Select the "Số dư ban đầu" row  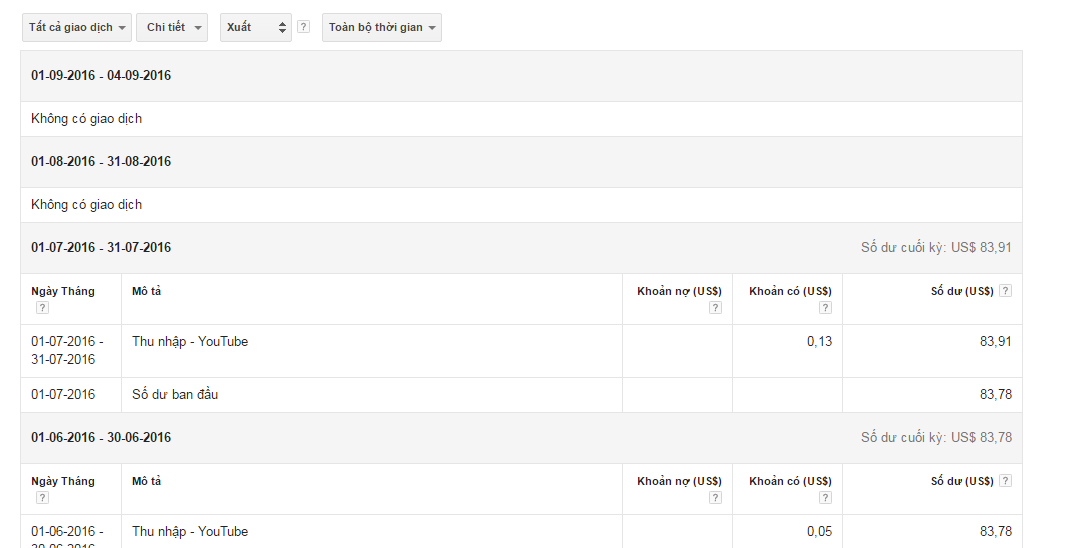[x=175, y=395]
